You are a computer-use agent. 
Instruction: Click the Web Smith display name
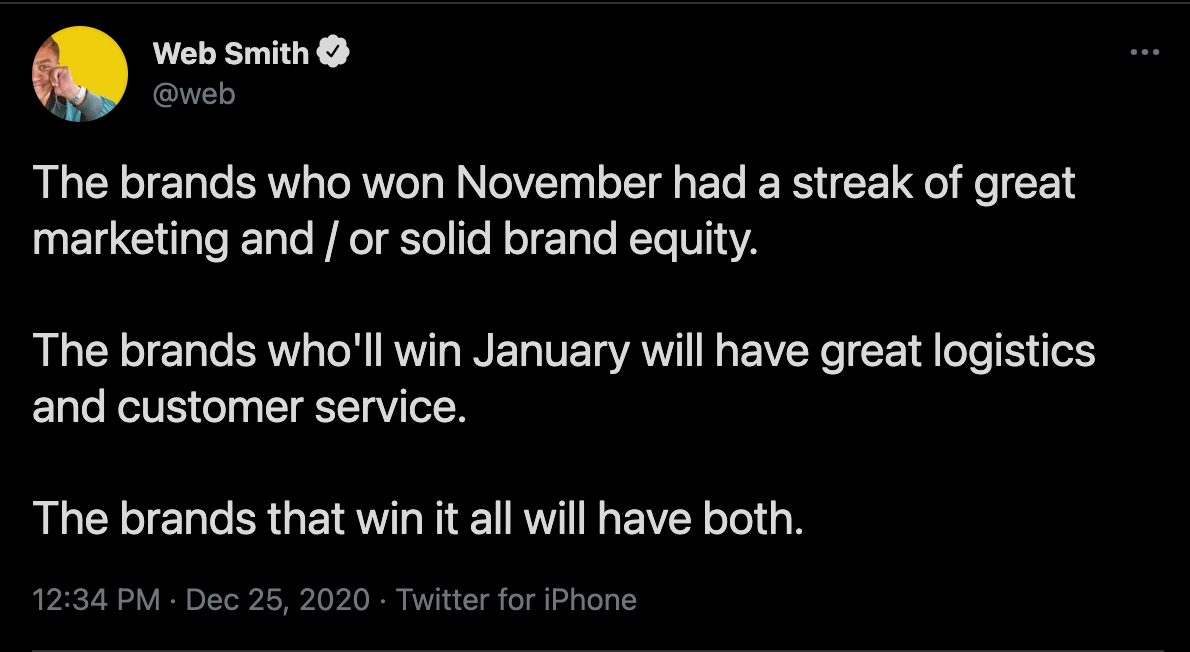tap(231, 53)
